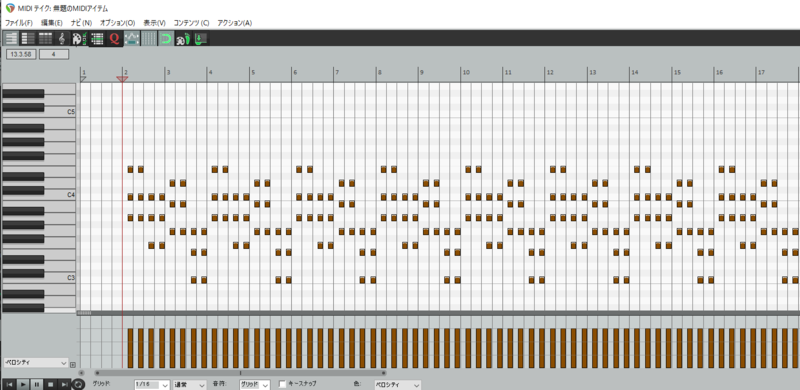Open the 音符 note length dropdown
Screen dimensions: 800x390
click(254, 384)
